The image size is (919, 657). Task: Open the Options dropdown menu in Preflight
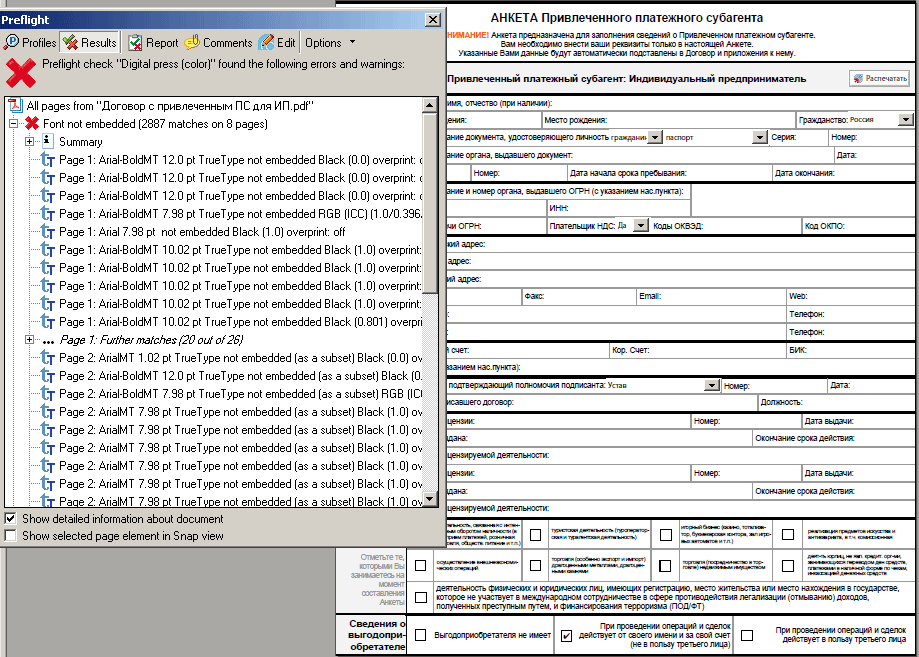point(330,43)
